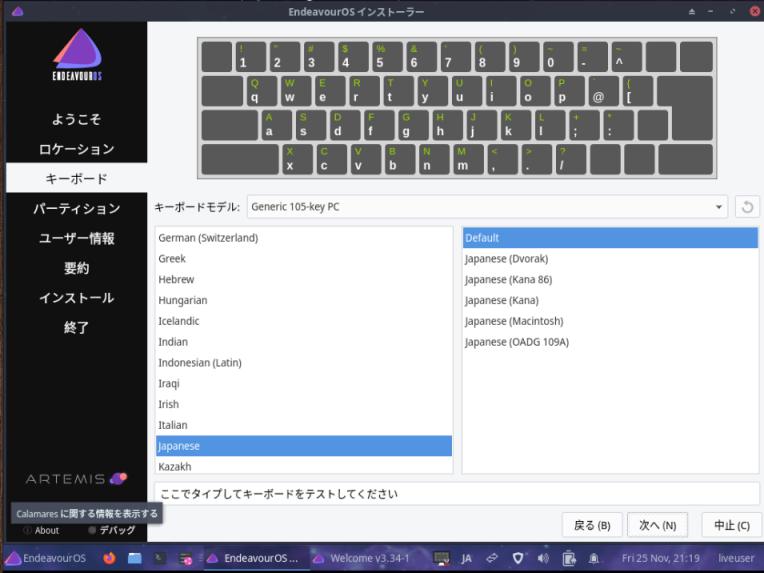Reset keyboard model with the circular arrow button
Screen dimensions: 764x573
[x=747, y=207]
